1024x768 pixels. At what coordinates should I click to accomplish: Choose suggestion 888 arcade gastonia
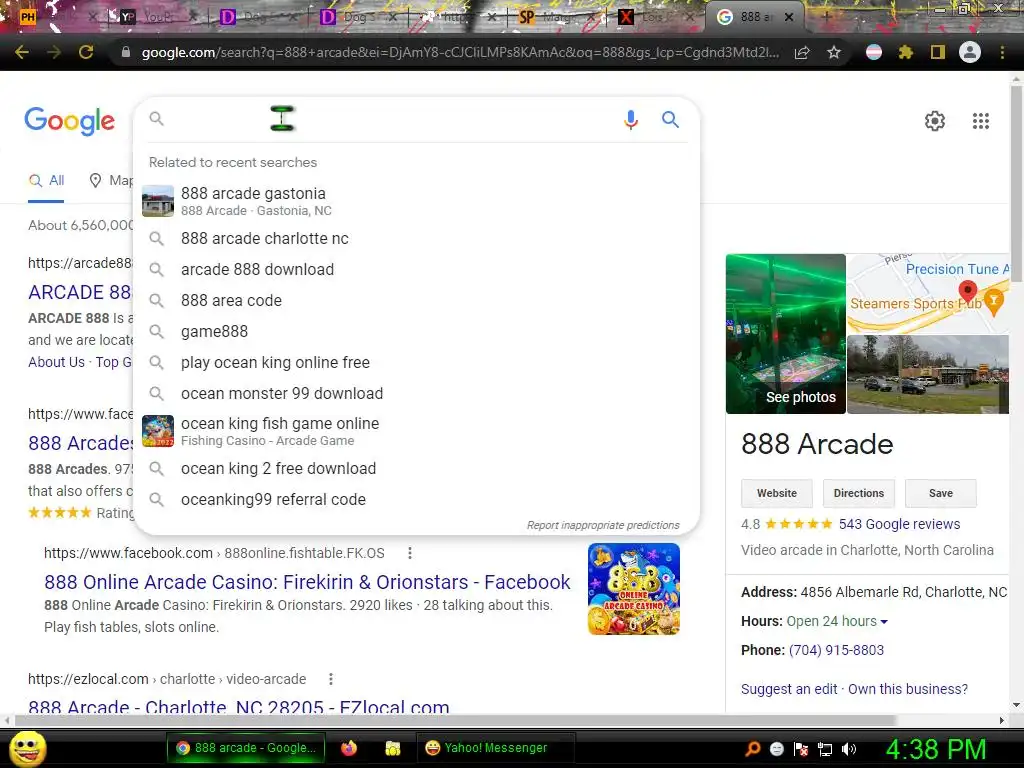coord(416,201)
